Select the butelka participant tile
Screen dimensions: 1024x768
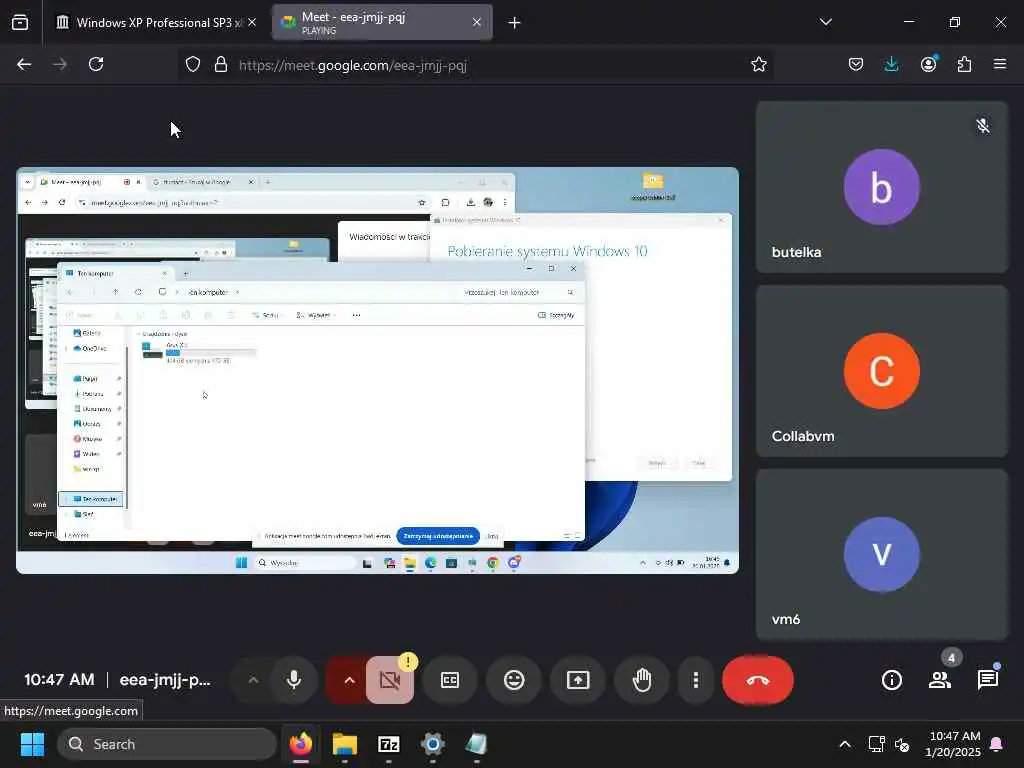click(x=882, y=187)
